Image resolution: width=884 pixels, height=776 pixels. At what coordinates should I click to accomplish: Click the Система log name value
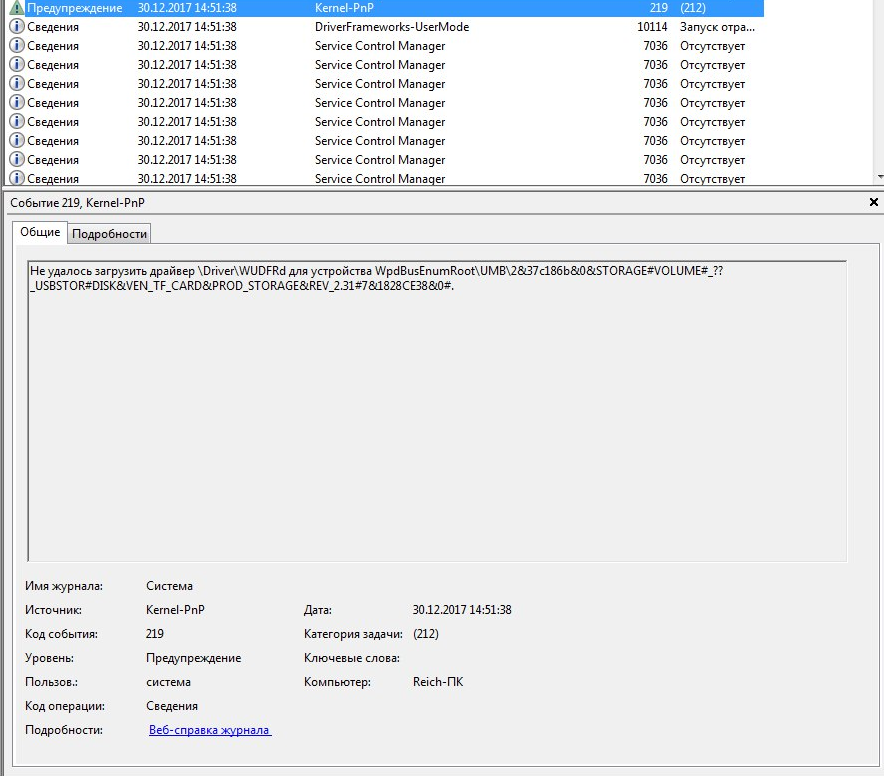click(x=169, y=586)
